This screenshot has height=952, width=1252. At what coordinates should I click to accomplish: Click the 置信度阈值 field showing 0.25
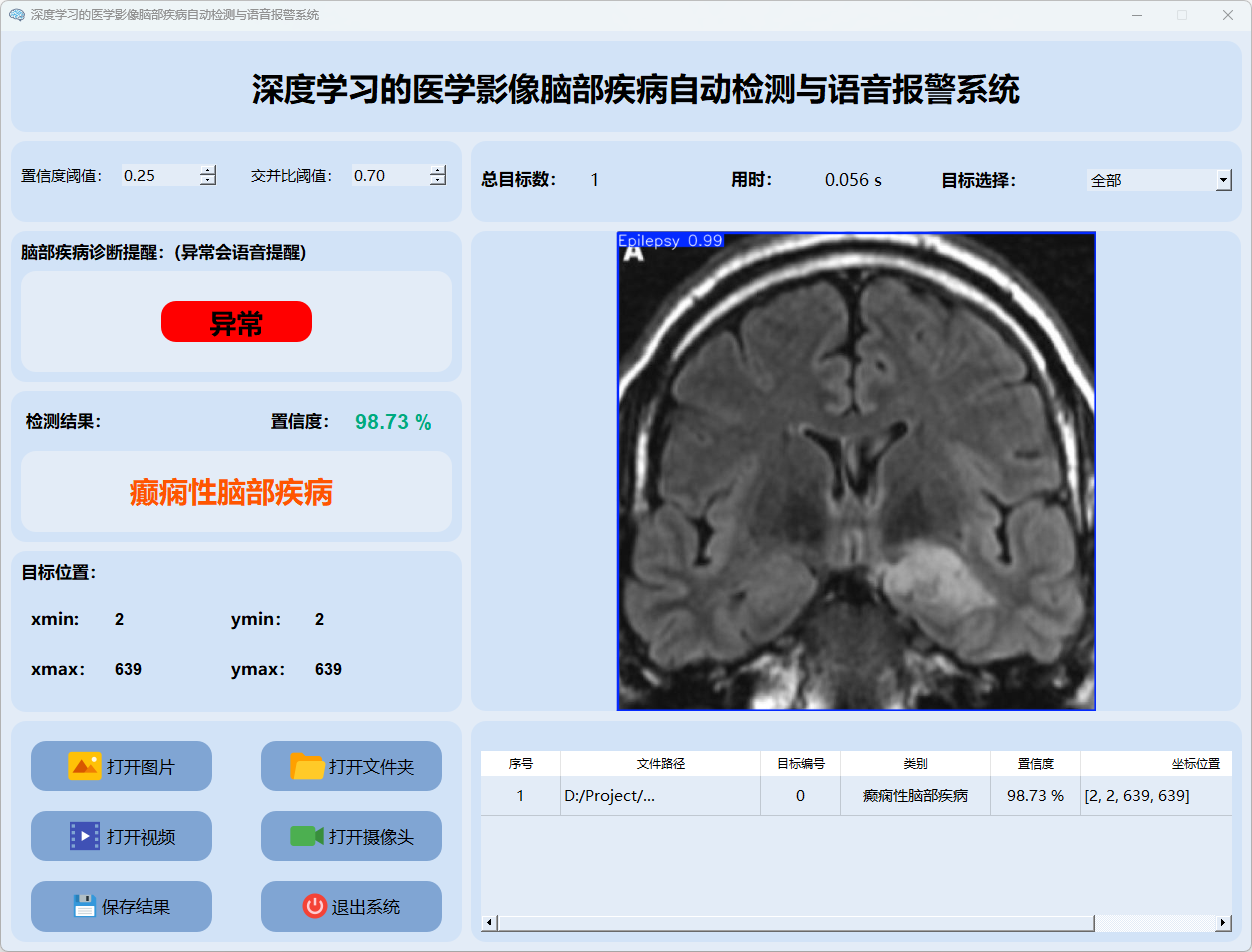click(x=160, y=175)
